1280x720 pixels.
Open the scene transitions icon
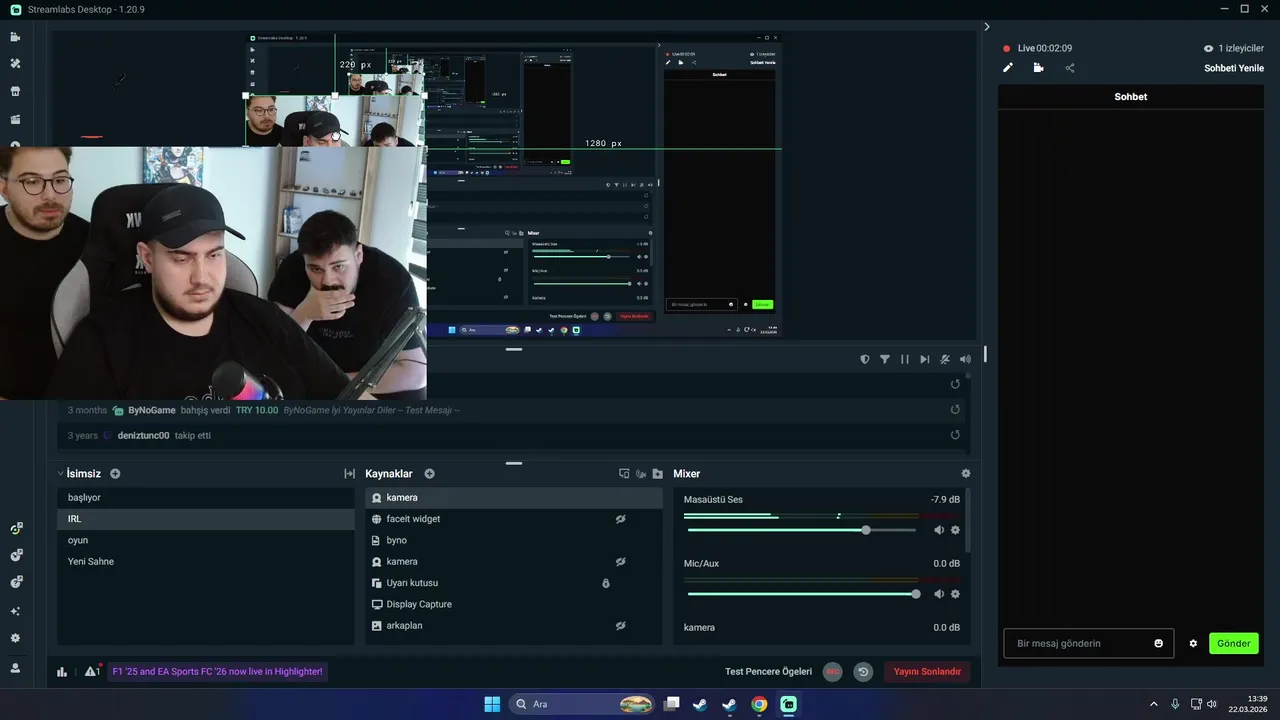click(x=349, y=474)
